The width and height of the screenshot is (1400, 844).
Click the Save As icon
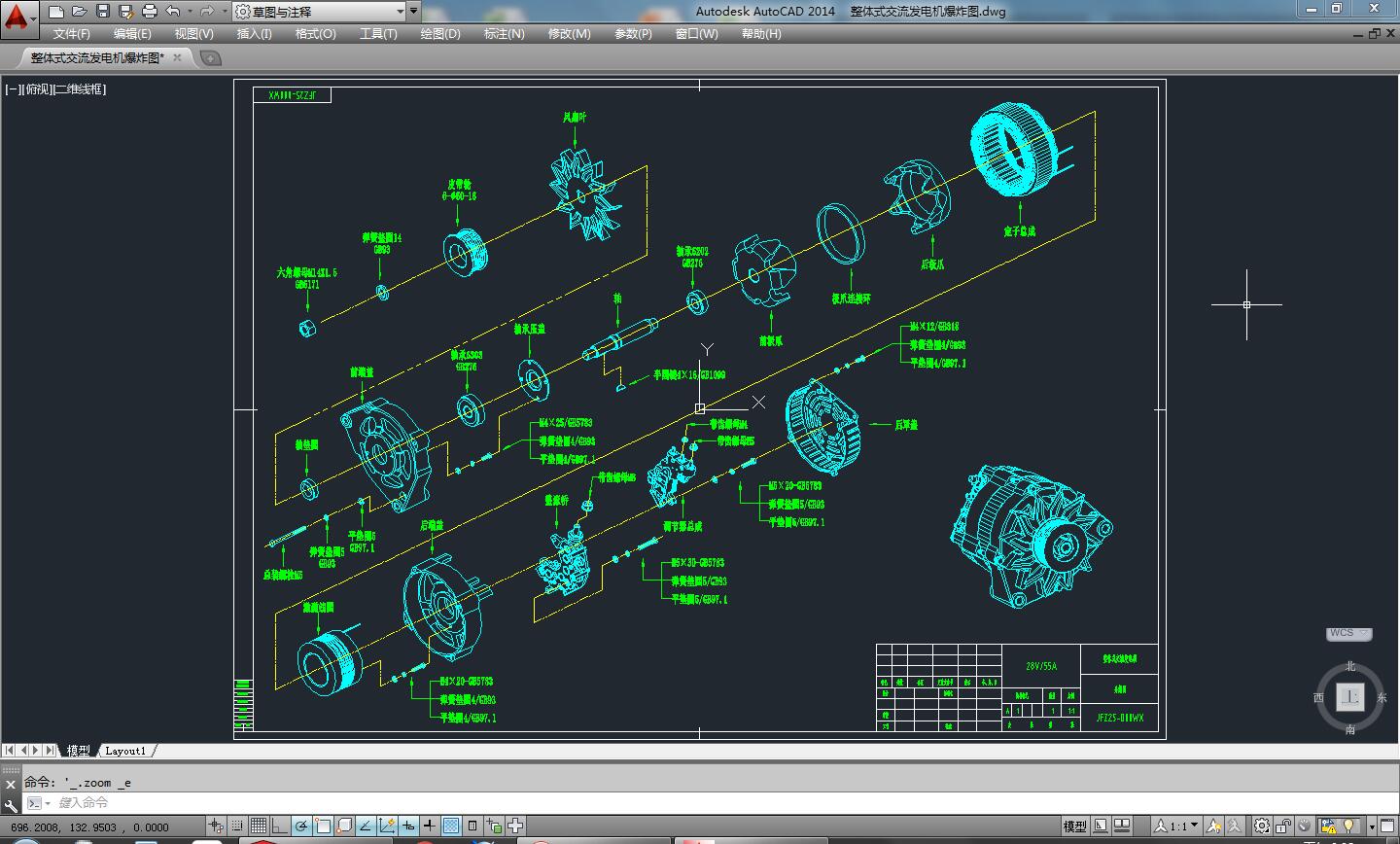[126, 12]
